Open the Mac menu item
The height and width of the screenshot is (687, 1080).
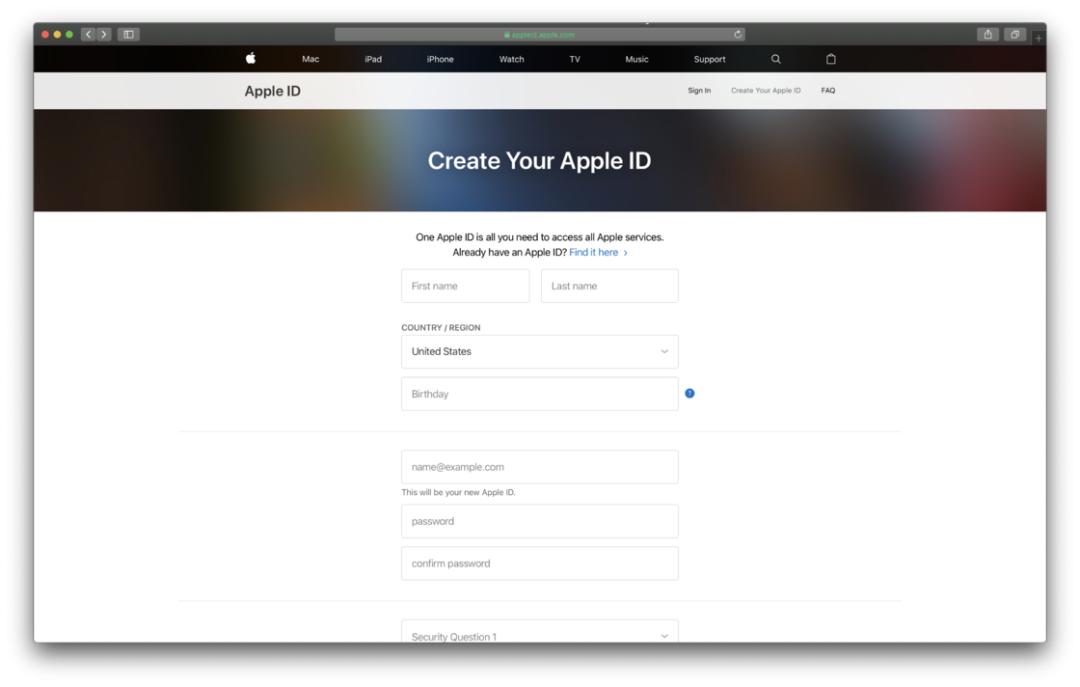[x=311, y=59]
